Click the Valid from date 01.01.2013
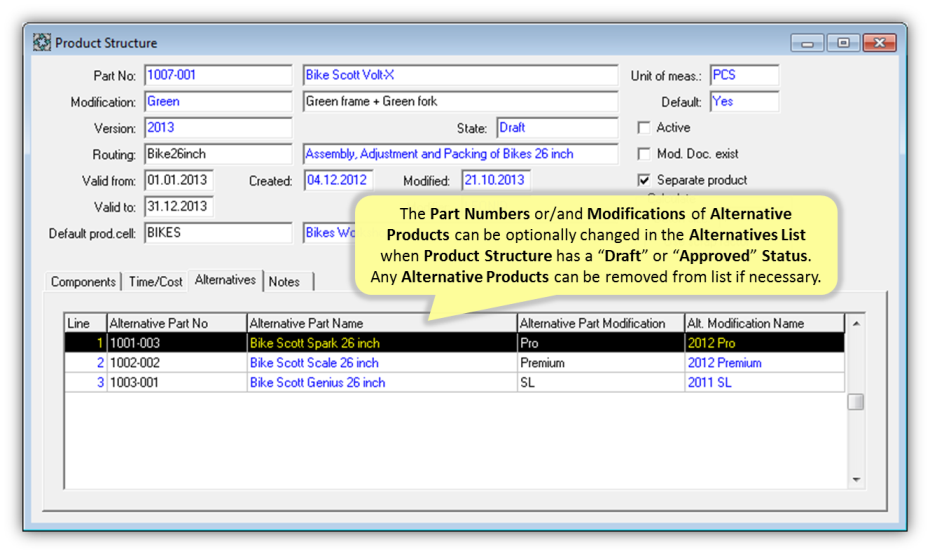Screen dimensions: 930x554 tap(179, 180)
